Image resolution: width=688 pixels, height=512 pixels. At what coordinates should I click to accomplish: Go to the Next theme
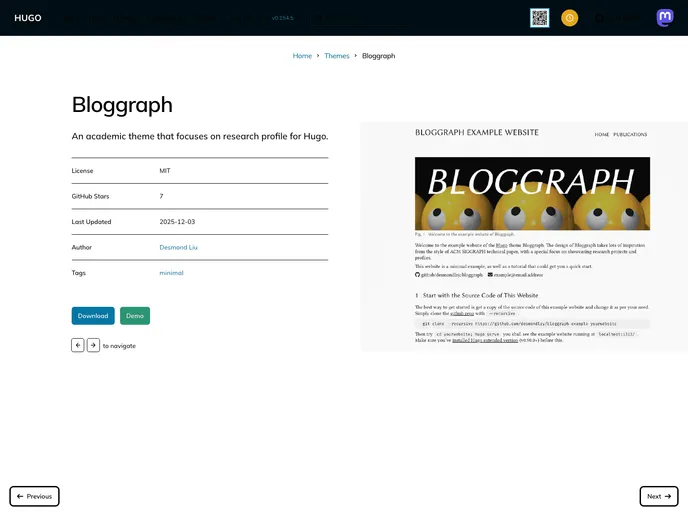pyautogui.click(x=659, y=496)
